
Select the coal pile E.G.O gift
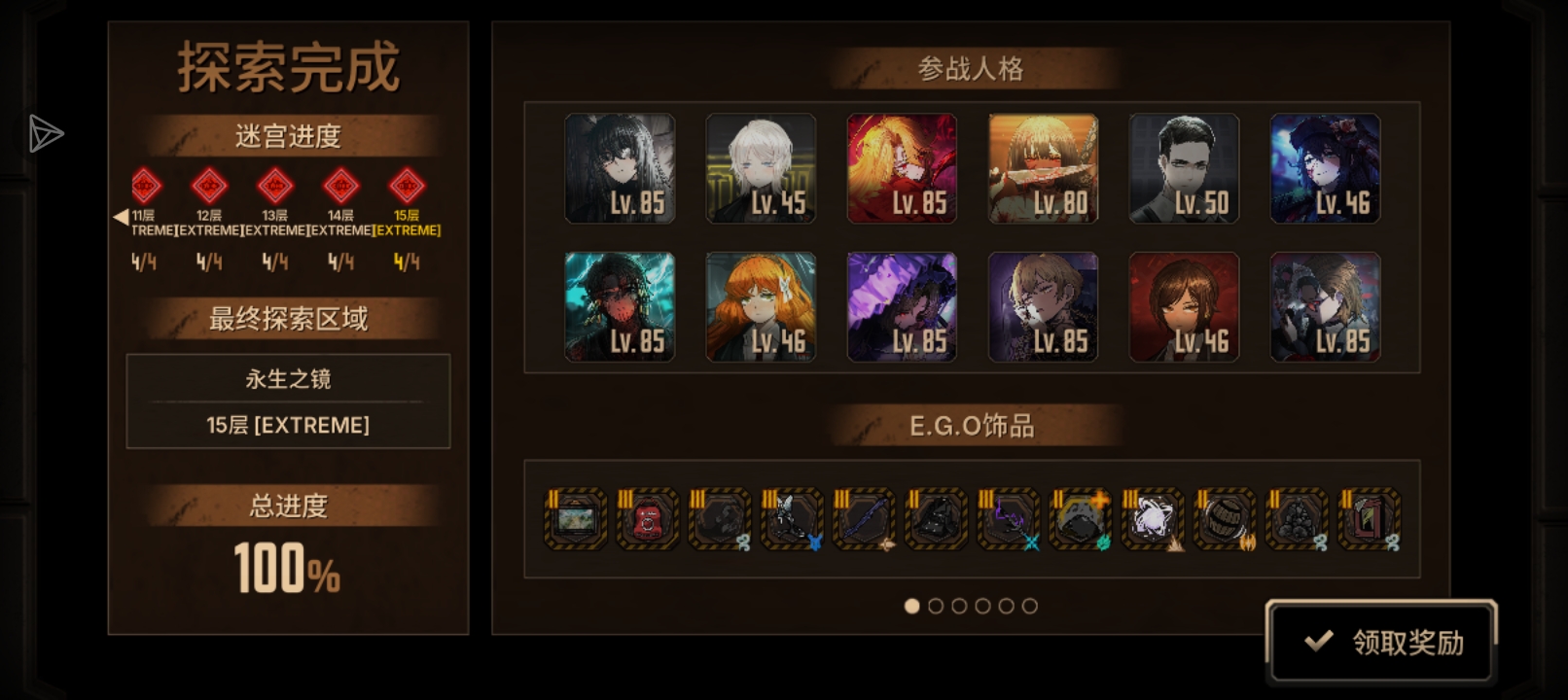[1296, 519]
